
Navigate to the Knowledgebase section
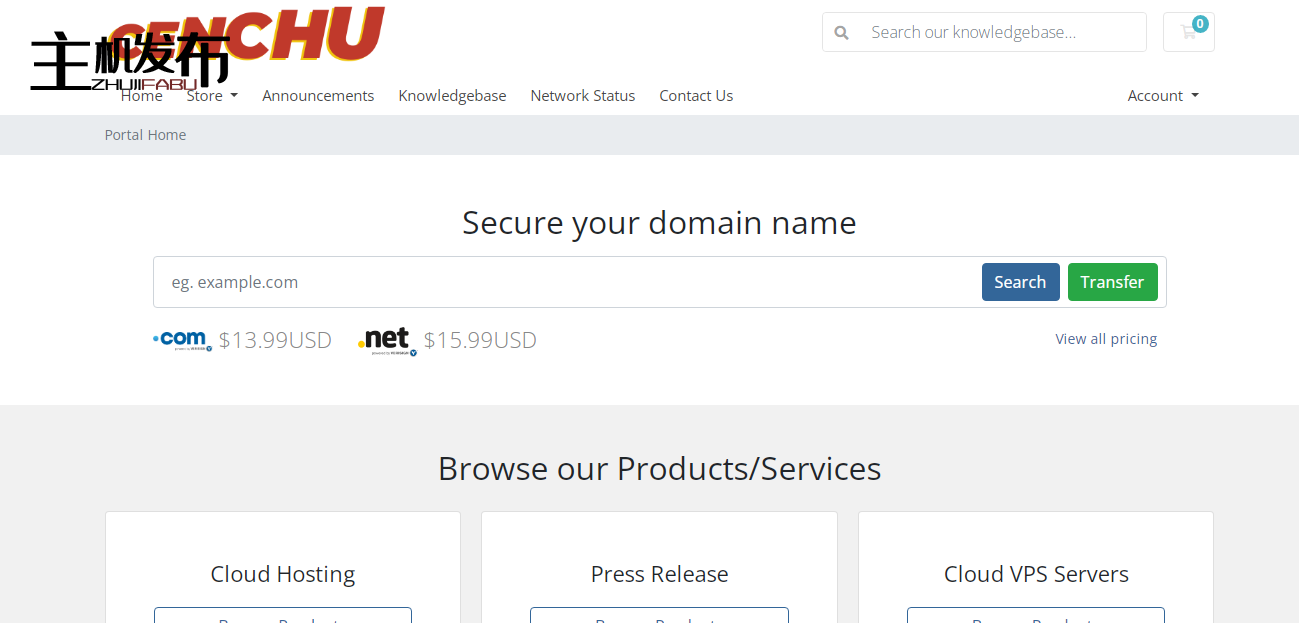click(x=452, y=95)
